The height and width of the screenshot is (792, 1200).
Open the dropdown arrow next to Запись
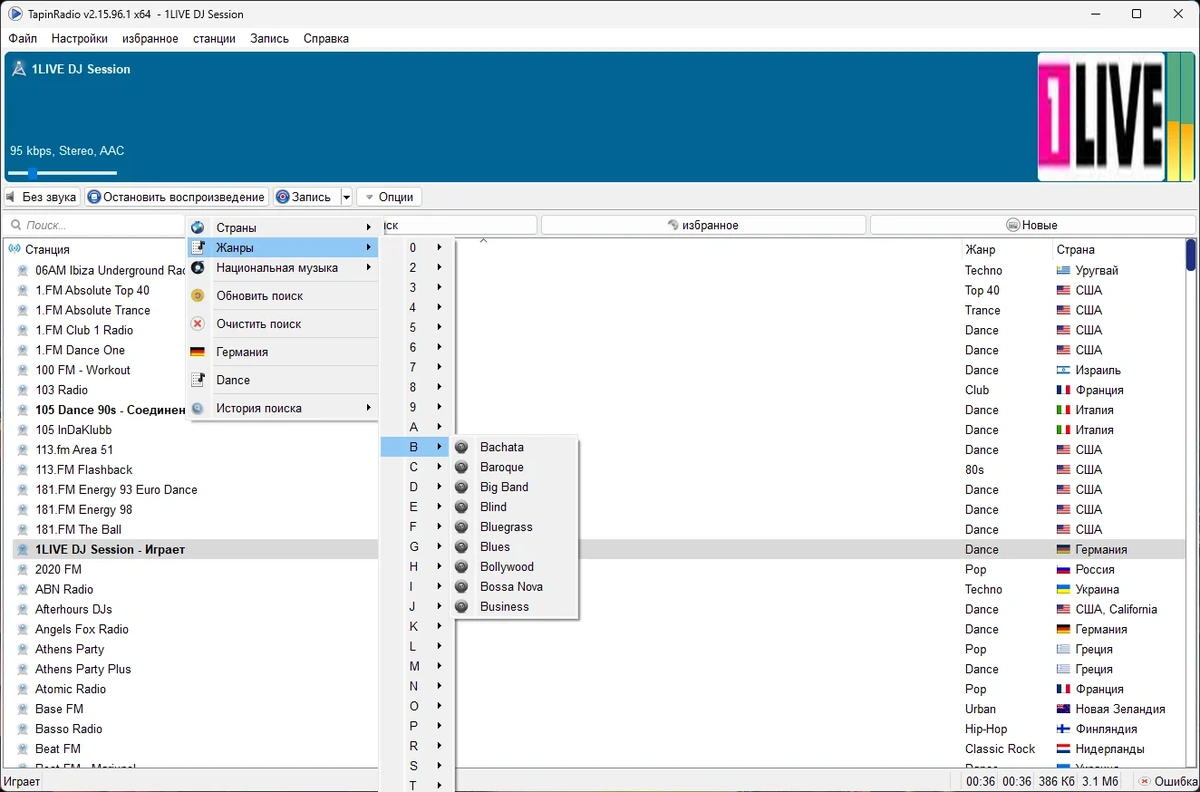[346, 197]
